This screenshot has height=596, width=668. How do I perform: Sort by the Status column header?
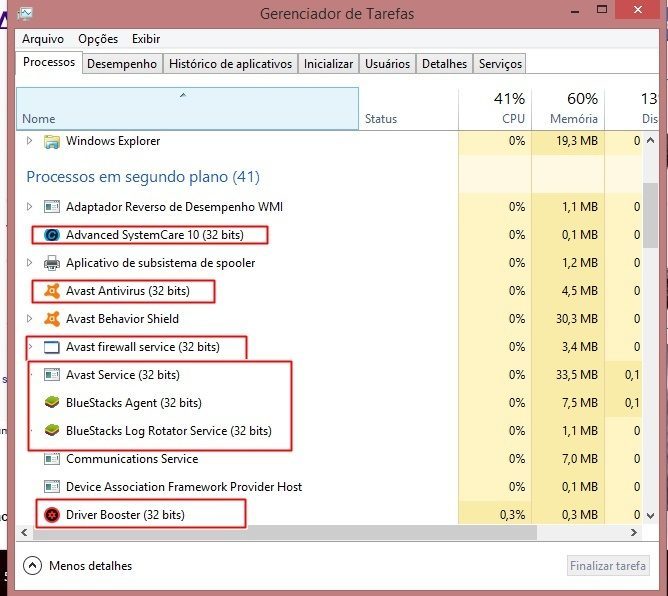pyautogui.click(x=409, y=109)
